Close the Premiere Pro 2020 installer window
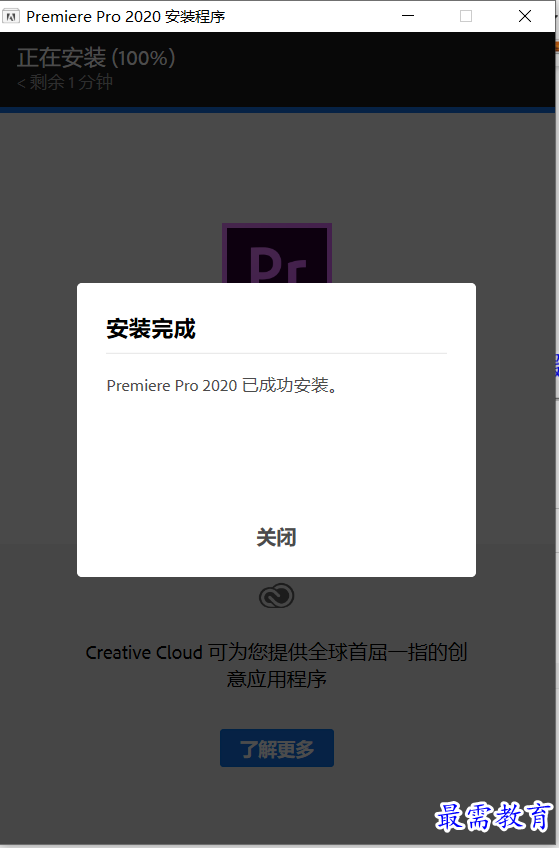 (525, 16)
